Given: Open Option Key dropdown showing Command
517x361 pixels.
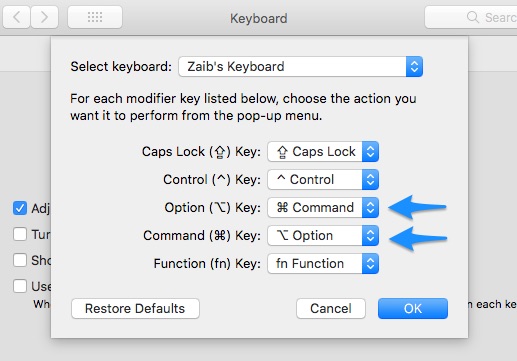Looking at the screenshot, I should click(323, 208).
